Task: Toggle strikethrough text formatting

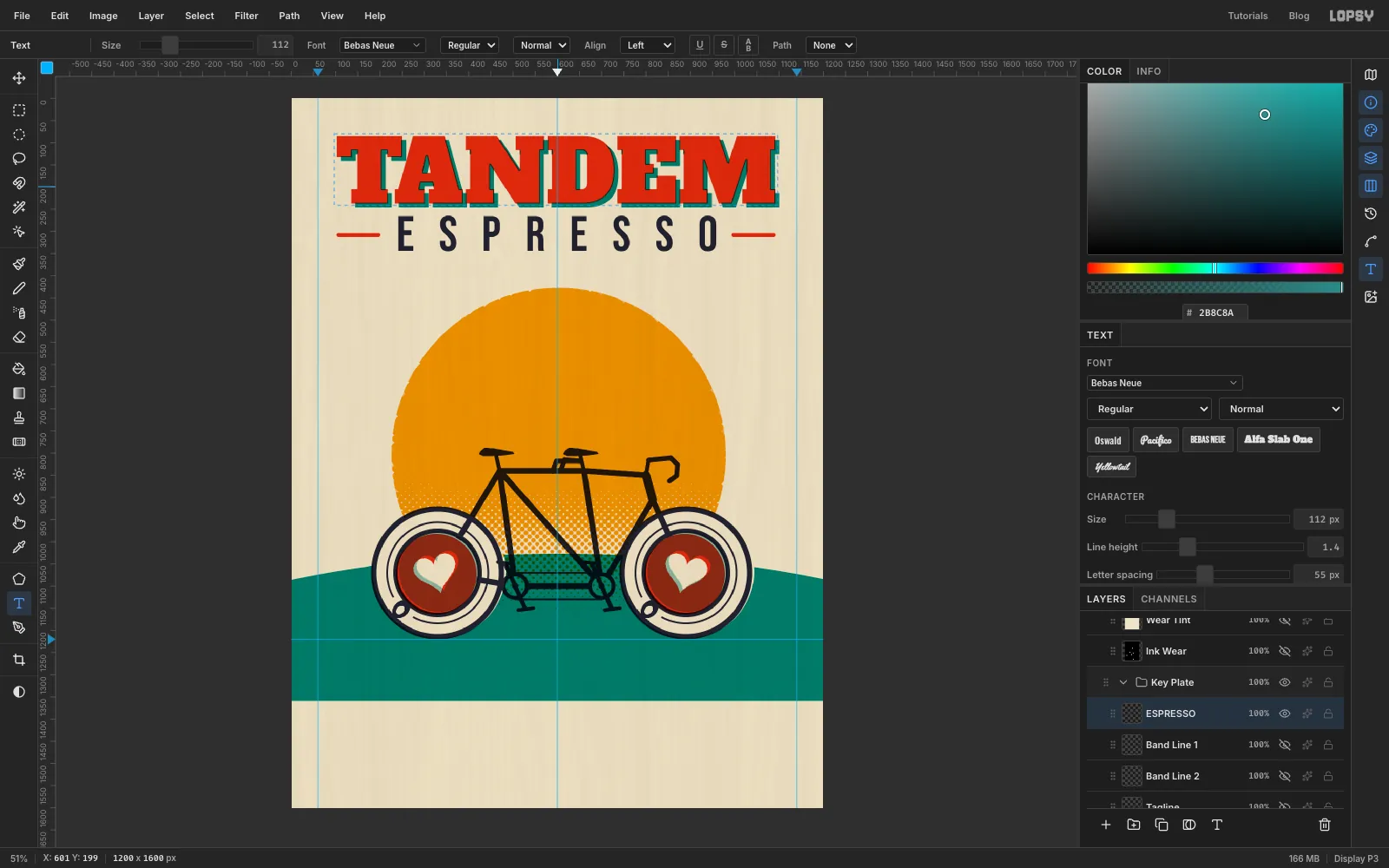Action: (x=724, y=45)
